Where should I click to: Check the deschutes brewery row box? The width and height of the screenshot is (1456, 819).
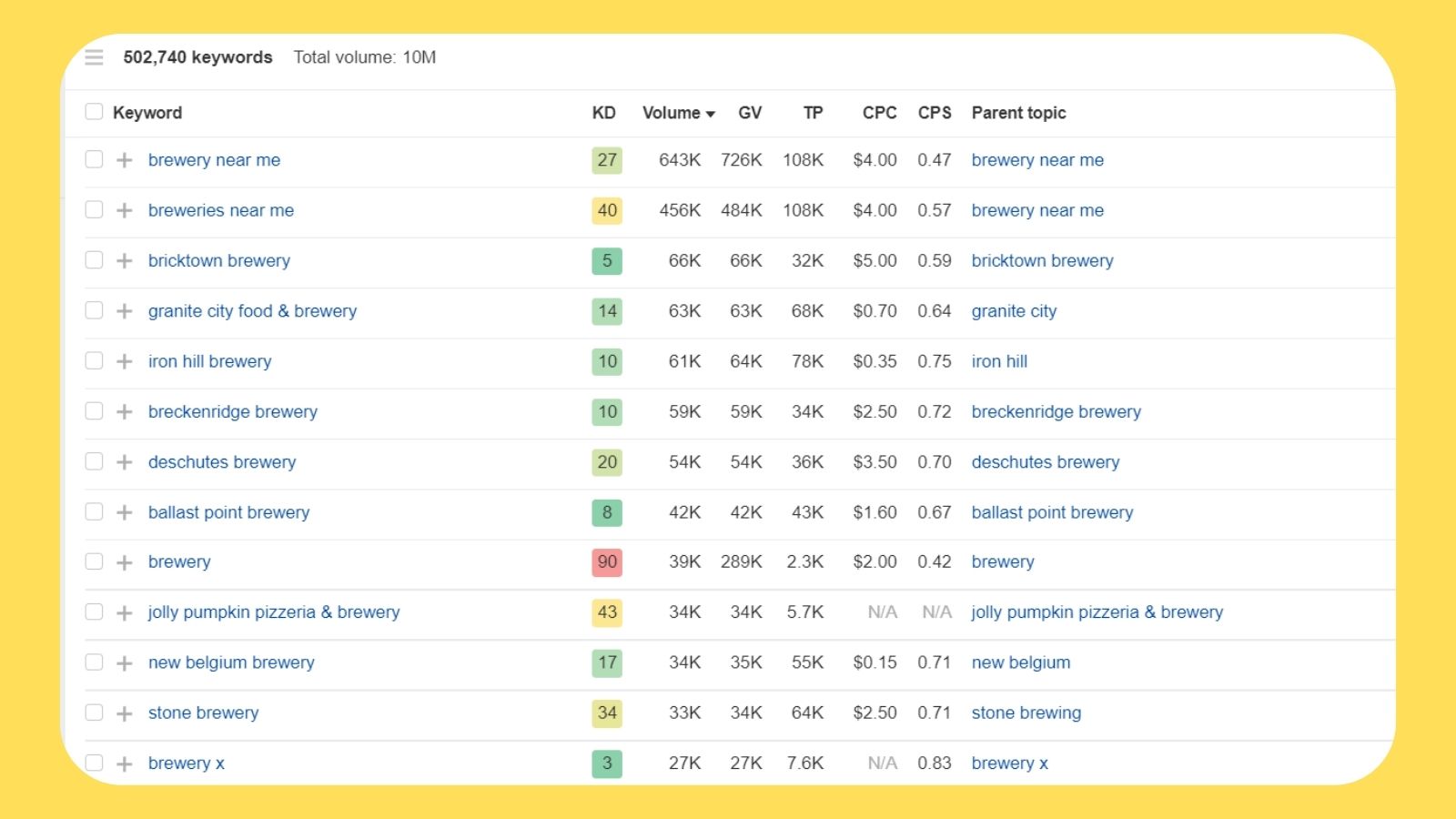94,461
